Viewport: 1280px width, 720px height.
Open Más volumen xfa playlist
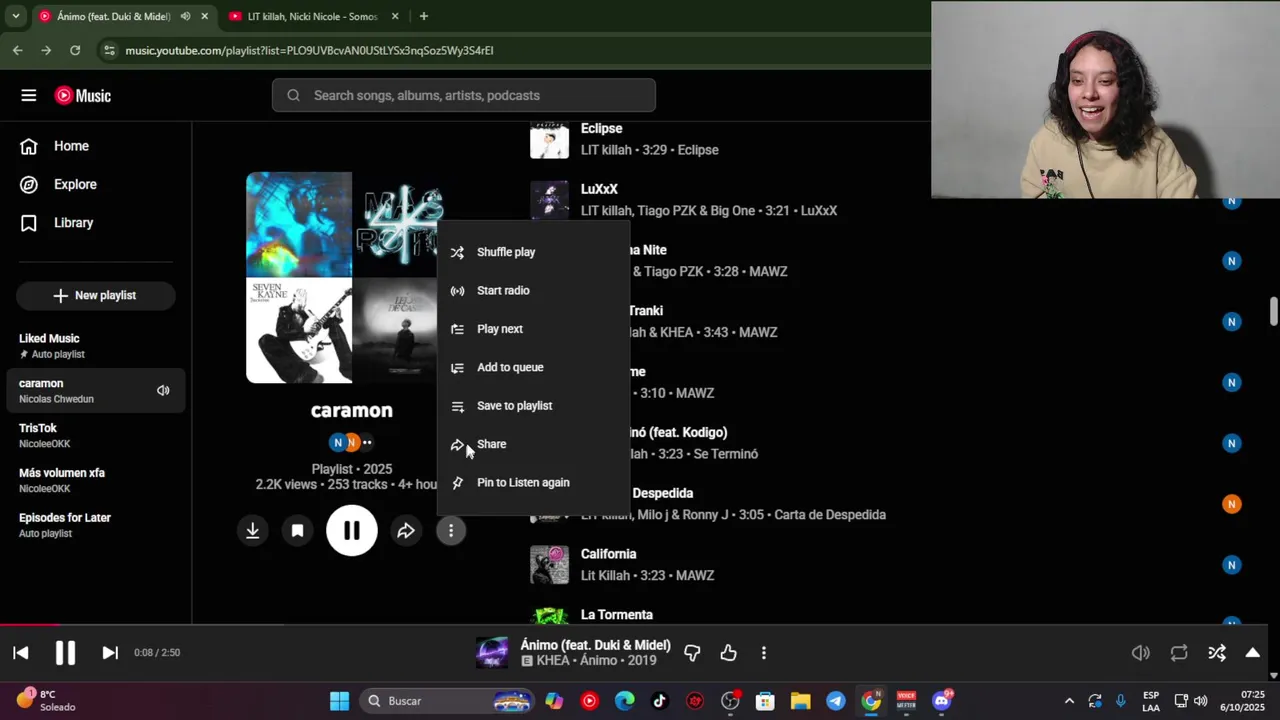click(x=96, y=480)
